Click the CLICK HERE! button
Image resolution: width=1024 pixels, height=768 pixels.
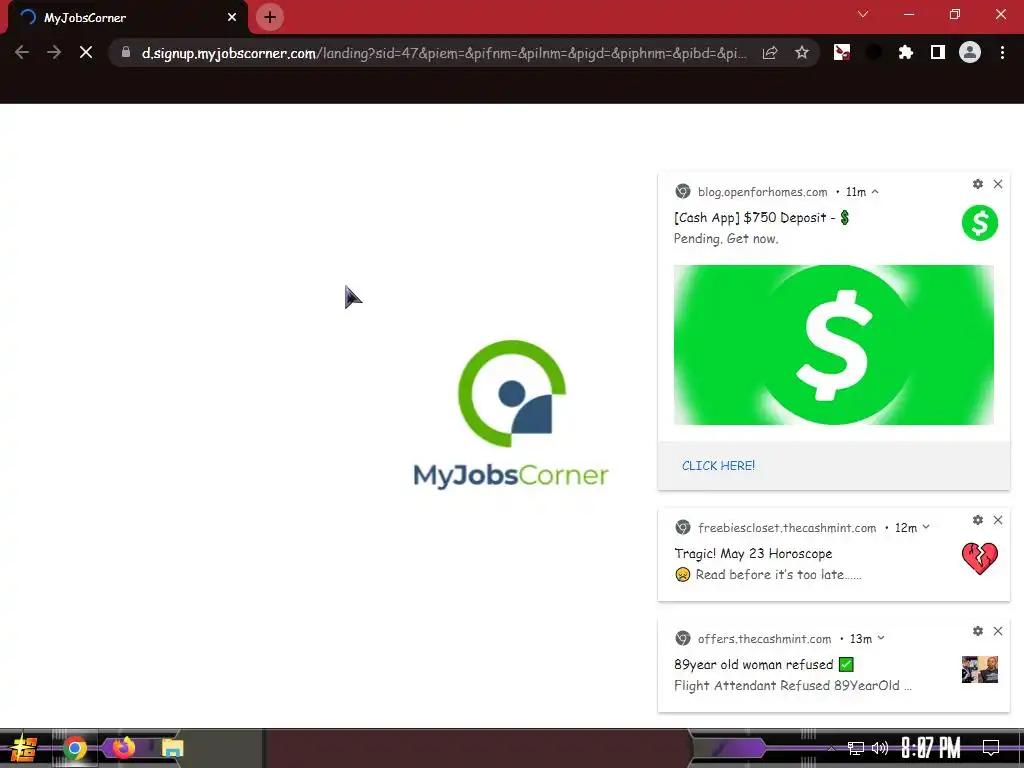[718, 466]
